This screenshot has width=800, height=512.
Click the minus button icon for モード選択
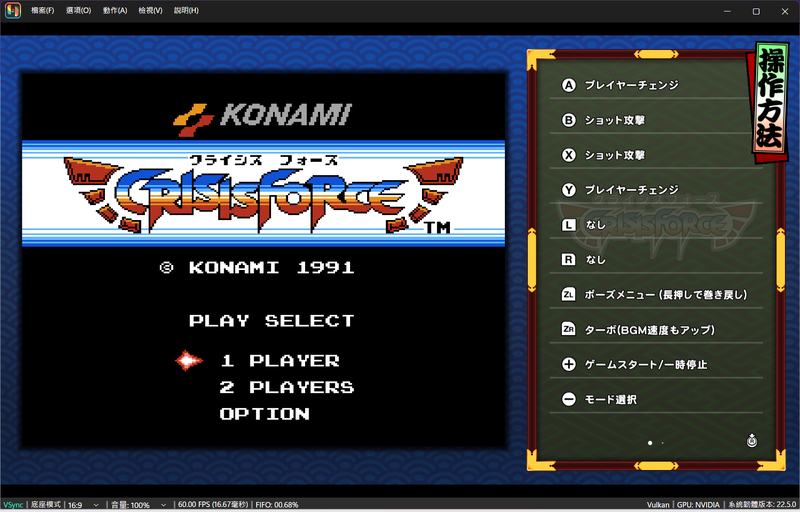point(568,399)
